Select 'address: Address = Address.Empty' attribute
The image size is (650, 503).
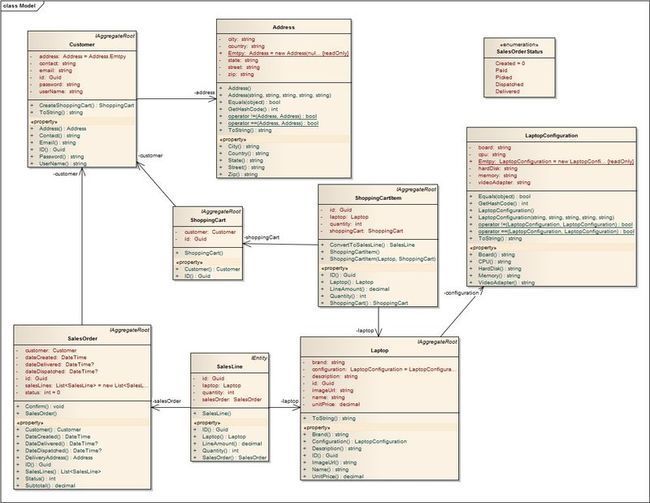pos(82,56)
